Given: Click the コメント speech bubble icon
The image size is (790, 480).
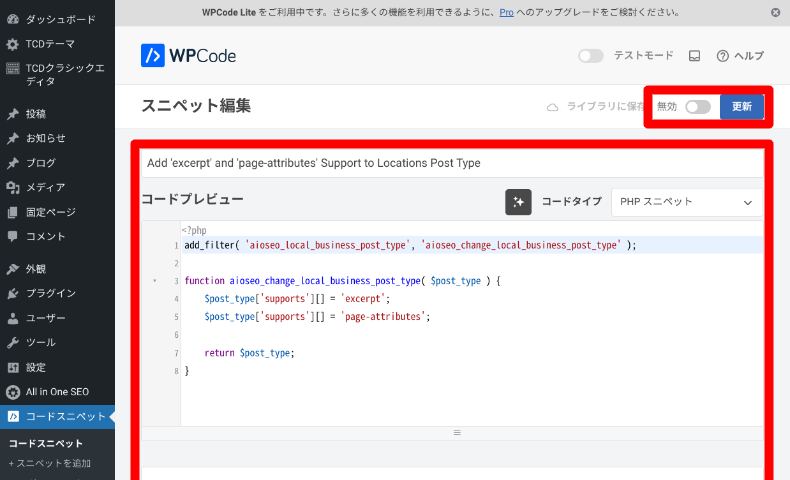Looking at the screenshot, I should (x=13, y=236).
